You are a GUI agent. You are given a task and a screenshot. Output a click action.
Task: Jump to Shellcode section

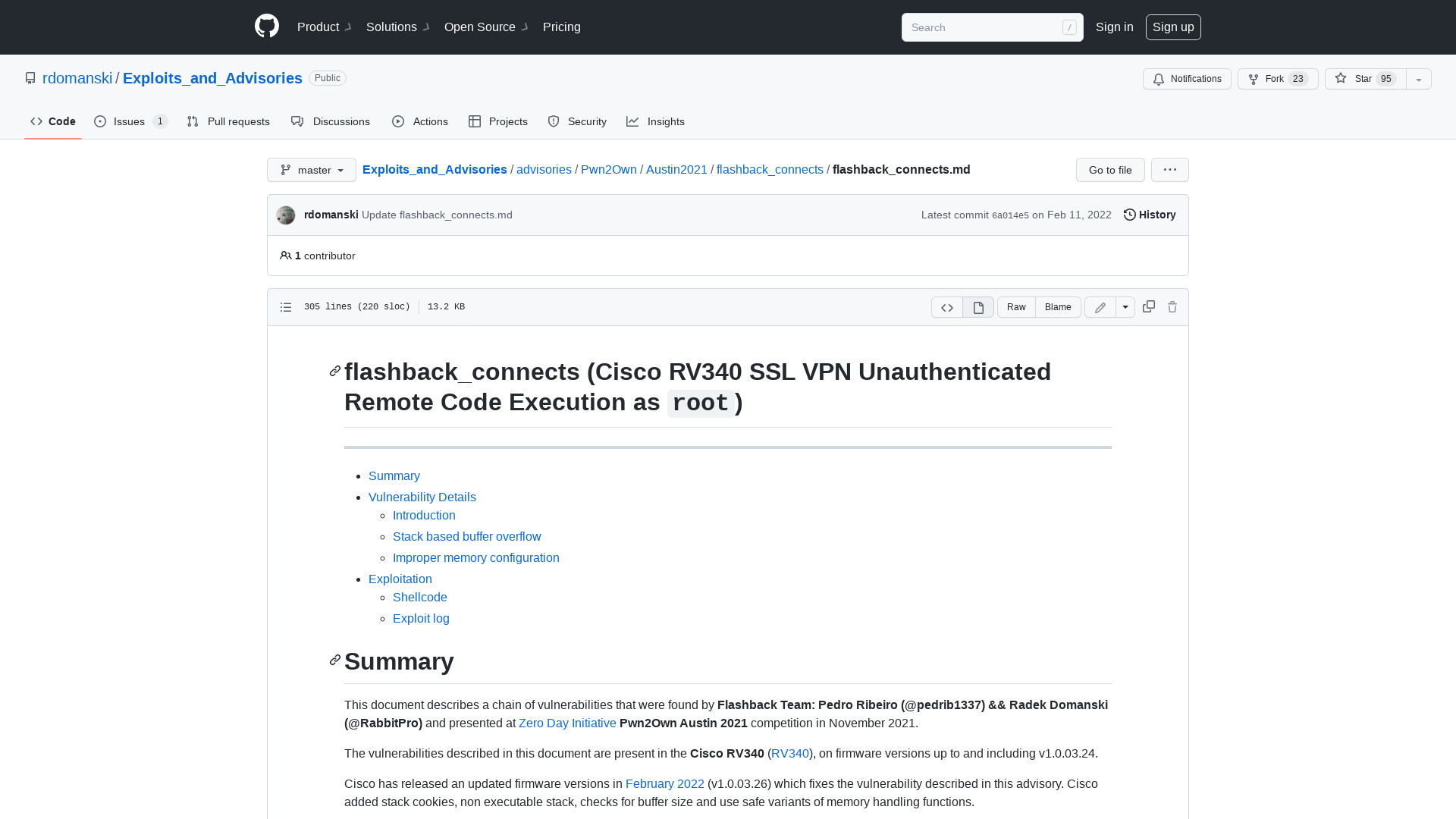420,598
